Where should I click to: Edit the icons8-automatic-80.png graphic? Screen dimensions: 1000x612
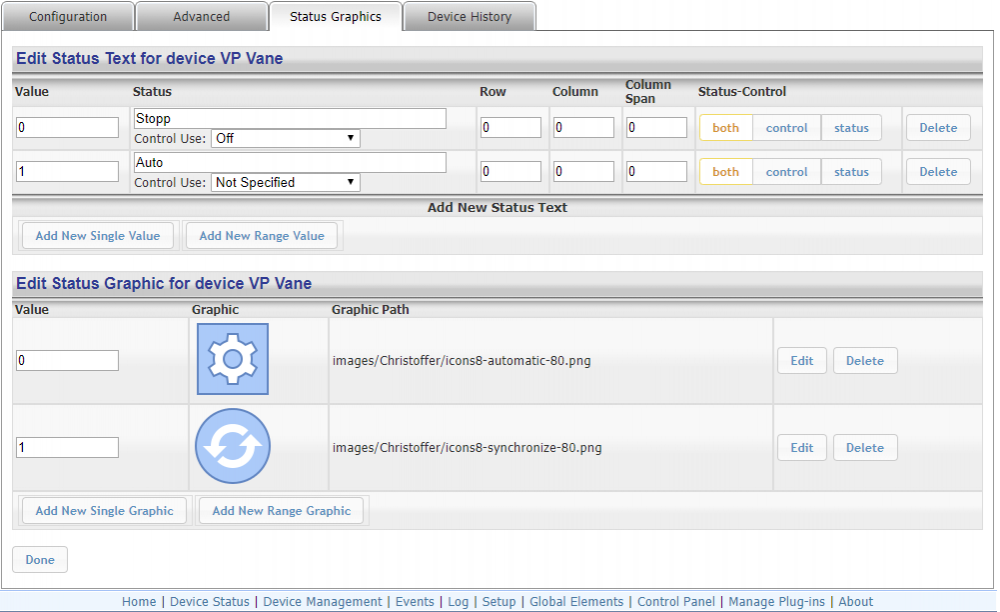pyautogui.click(x=801, y=361)
